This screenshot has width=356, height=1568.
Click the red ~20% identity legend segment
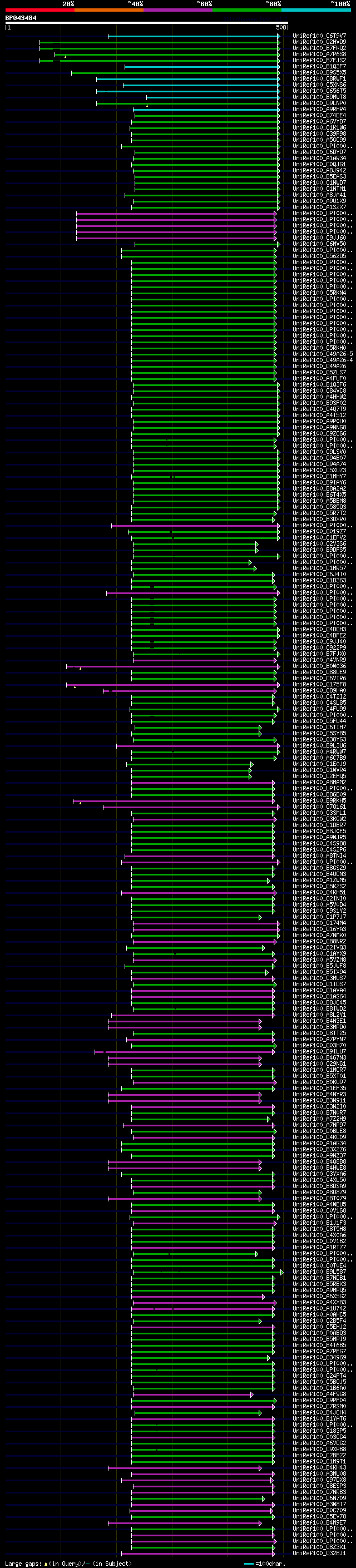(x=39, y=10)
